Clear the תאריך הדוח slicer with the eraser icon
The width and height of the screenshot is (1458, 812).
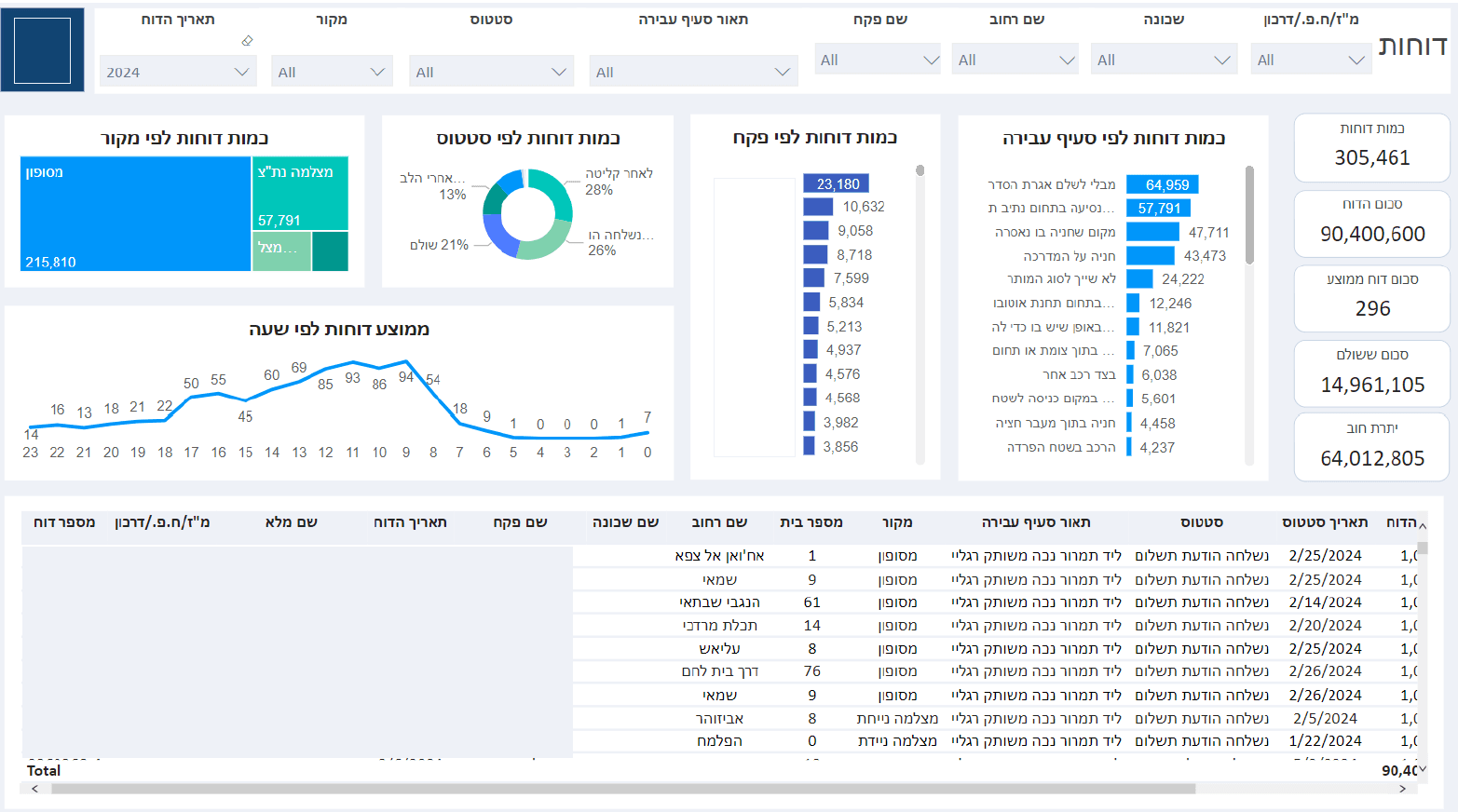[247, 41]
